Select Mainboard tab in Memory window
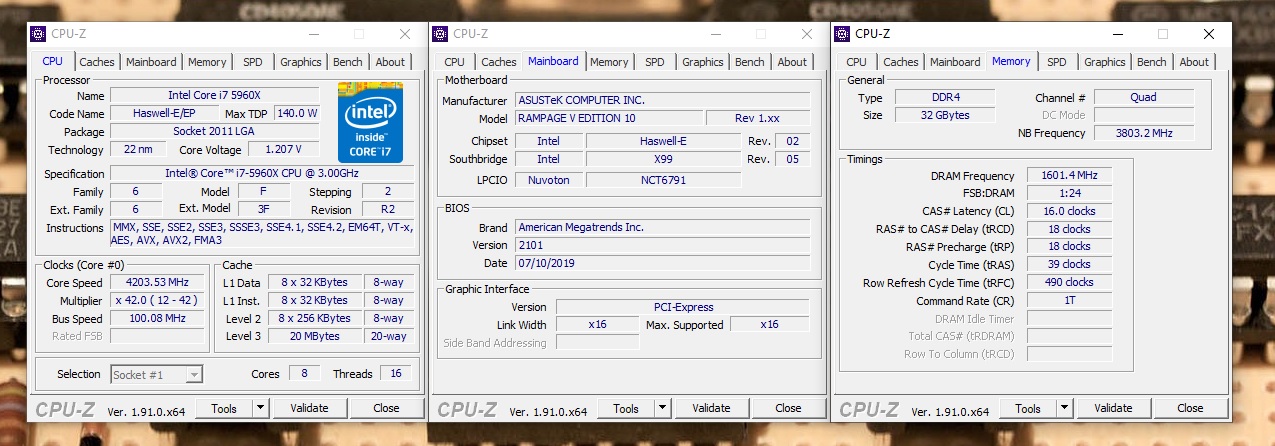Image resolution: width=1275 pixels, height=446 pixels. [x=955, y=62]
